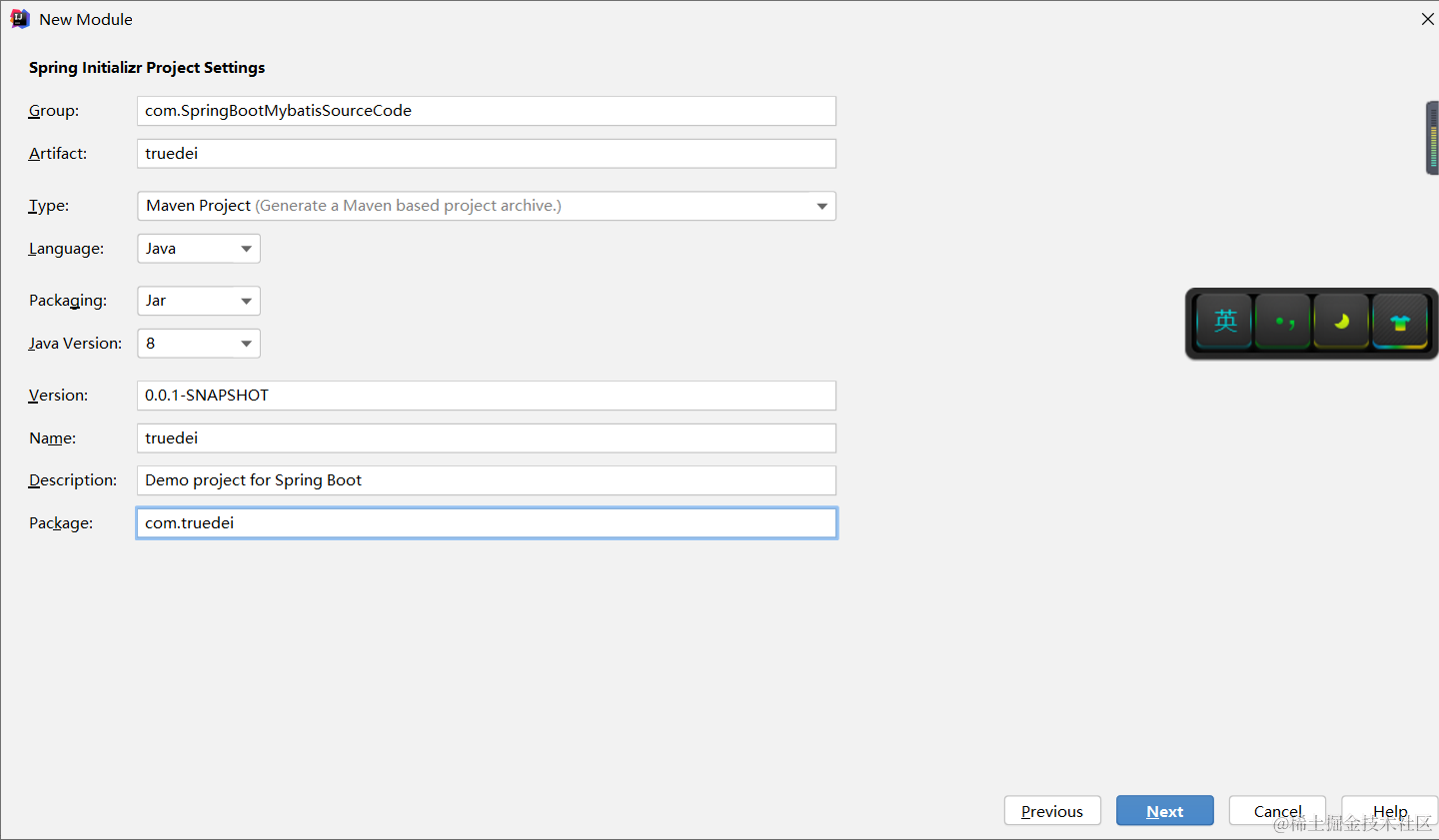Click the Java Version label
Viewport: 1439px width, 840px height.
coord(75,344)
